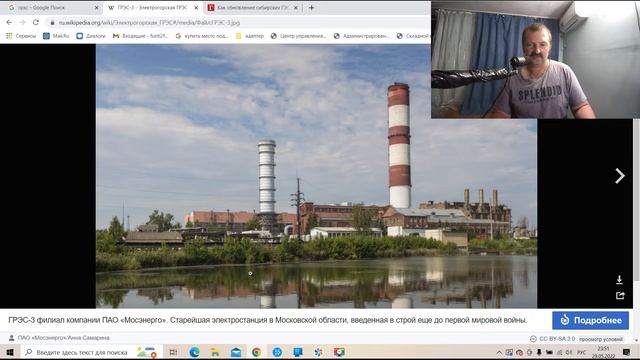Open the weather widget in taskbar search
This screenshot has height=360, width=640.
point(147,352)
